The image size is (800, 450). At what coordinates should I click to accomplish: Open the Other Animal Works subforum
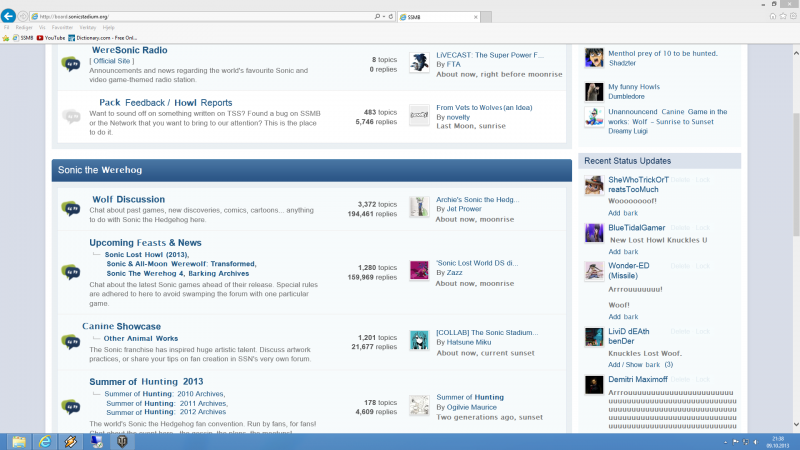click(x=141, y=338)
